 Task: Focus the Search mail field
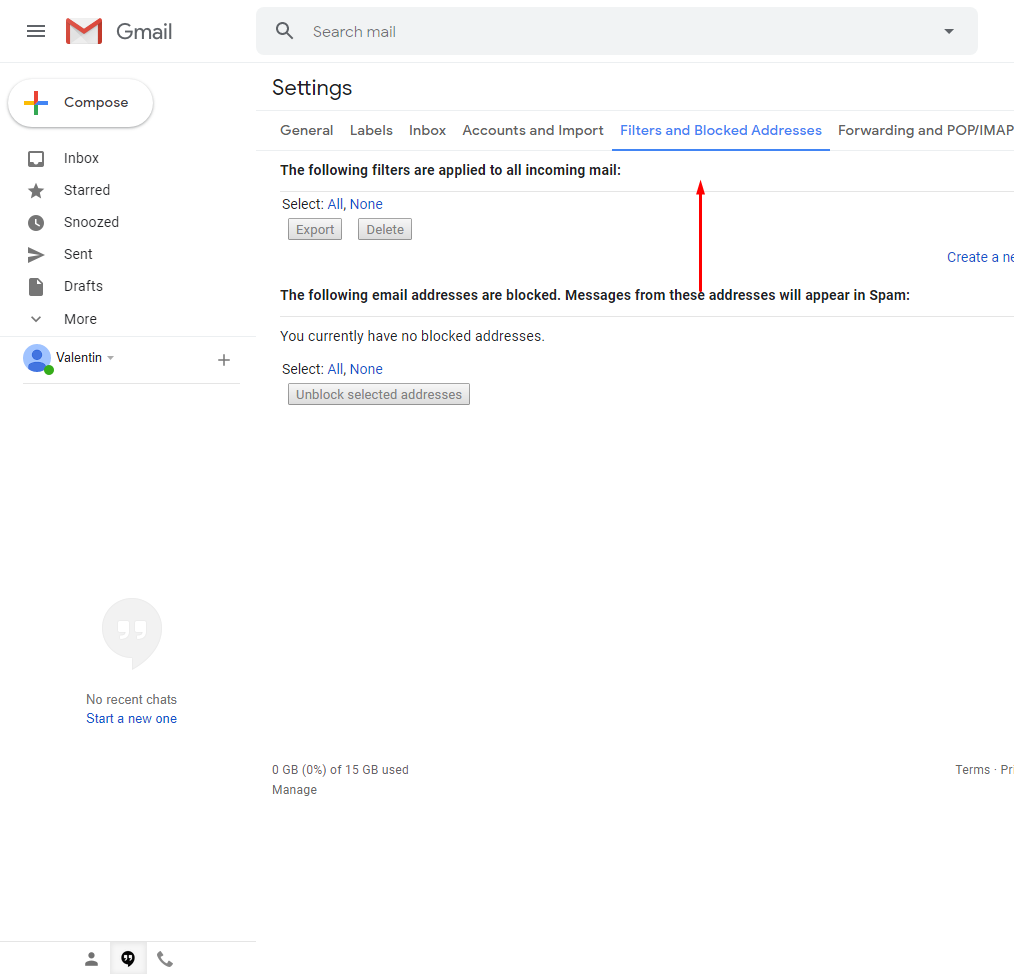(616, 31)
